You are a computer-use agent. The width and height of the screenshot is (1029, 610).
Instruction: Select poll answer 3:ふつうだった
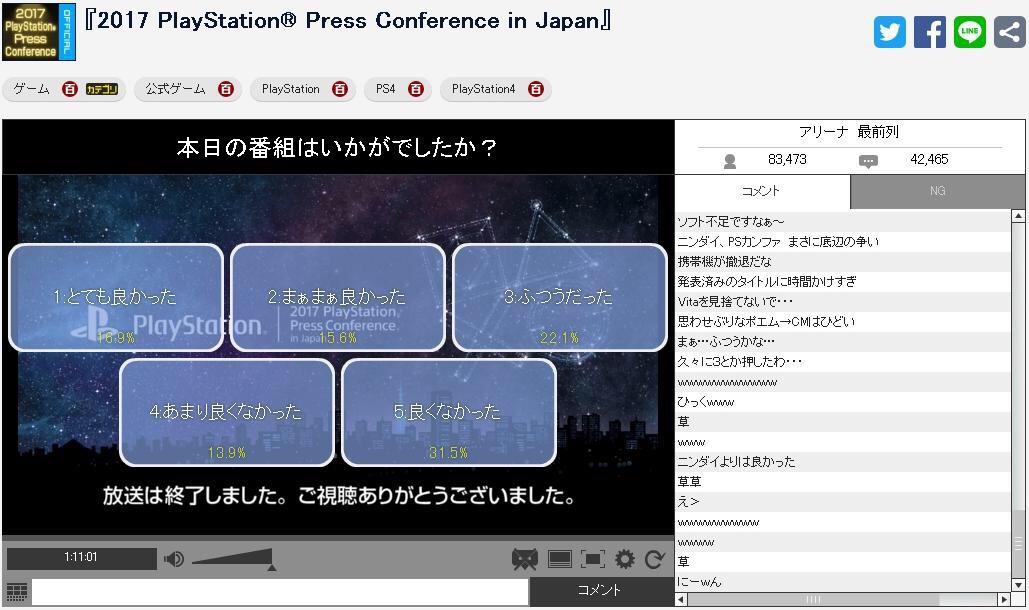(560, 298)
